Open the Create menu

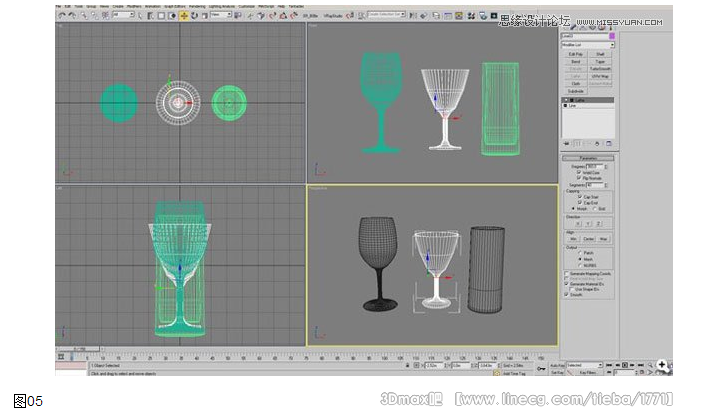click(x=118, y=7)
